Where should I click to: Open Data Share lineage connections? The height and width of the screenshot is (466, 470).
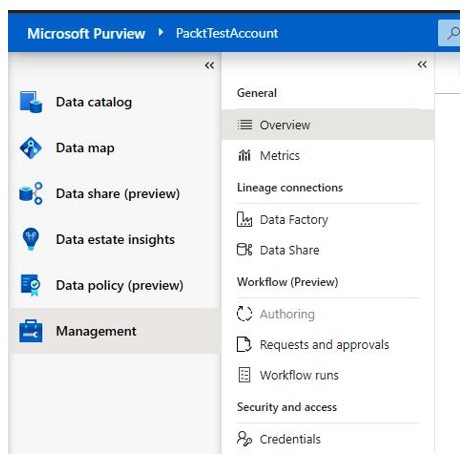coord(328,250)
